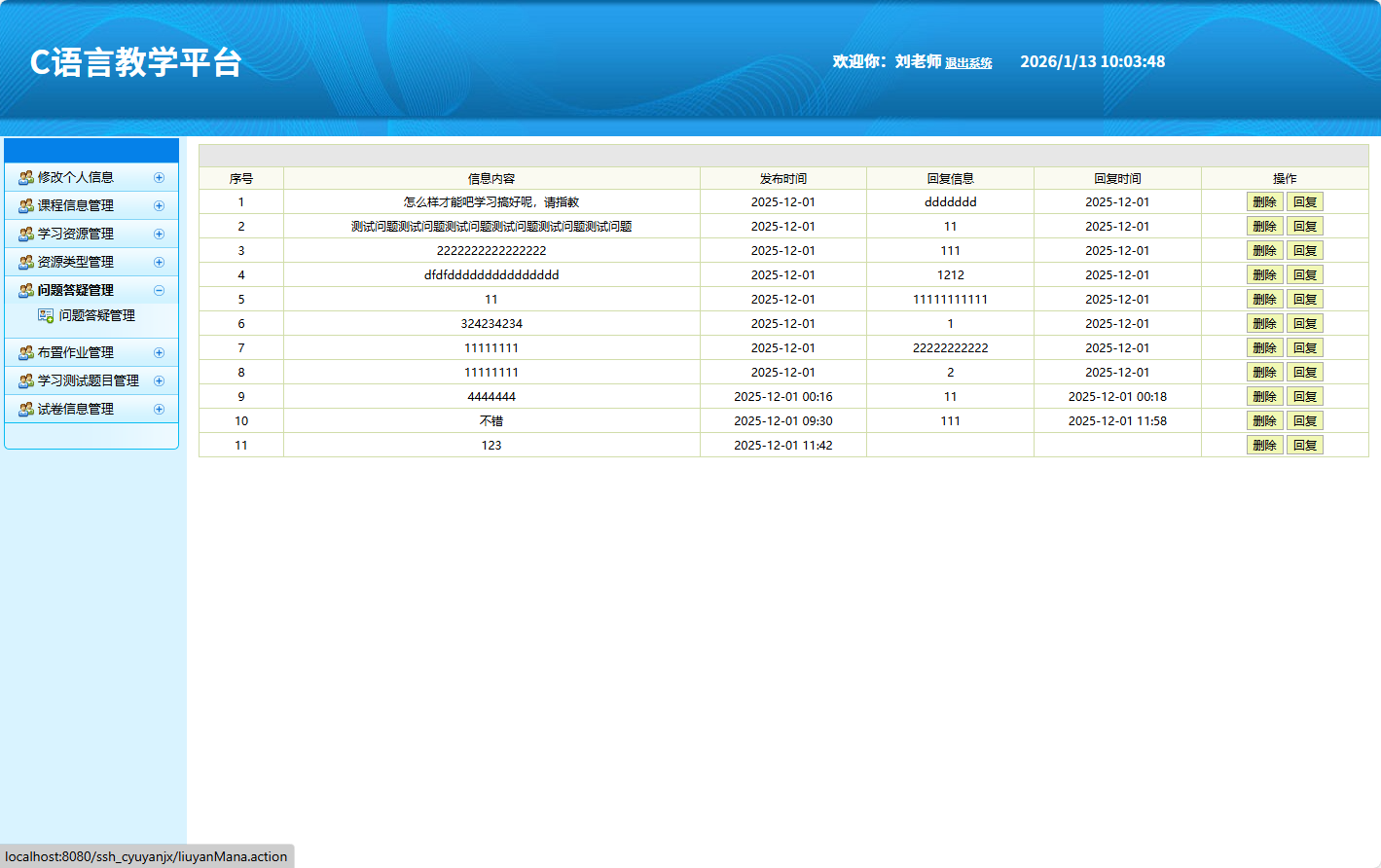Image resolution: width=1381 pixels, height=868 pixels.
Task: Expand 布置作业管理 using its plus icon
Action: (x=159, y=353)
